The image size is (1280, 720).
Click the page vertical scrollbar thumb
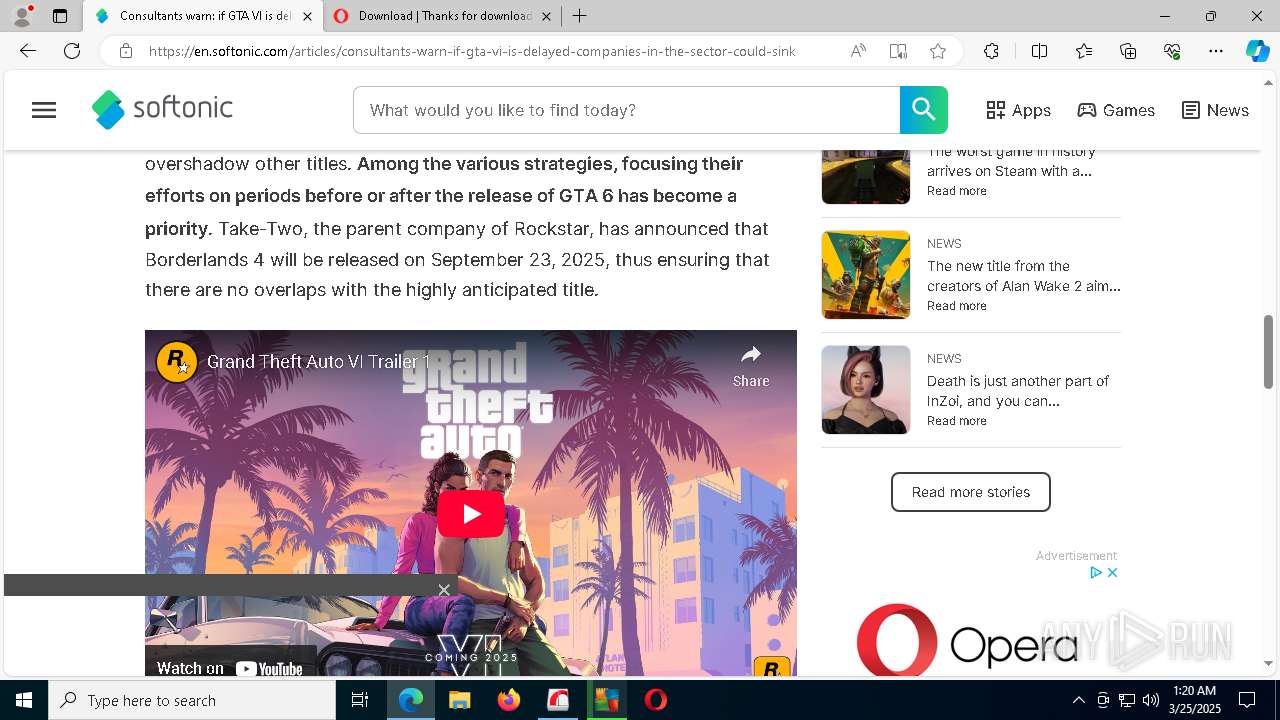1269,351
